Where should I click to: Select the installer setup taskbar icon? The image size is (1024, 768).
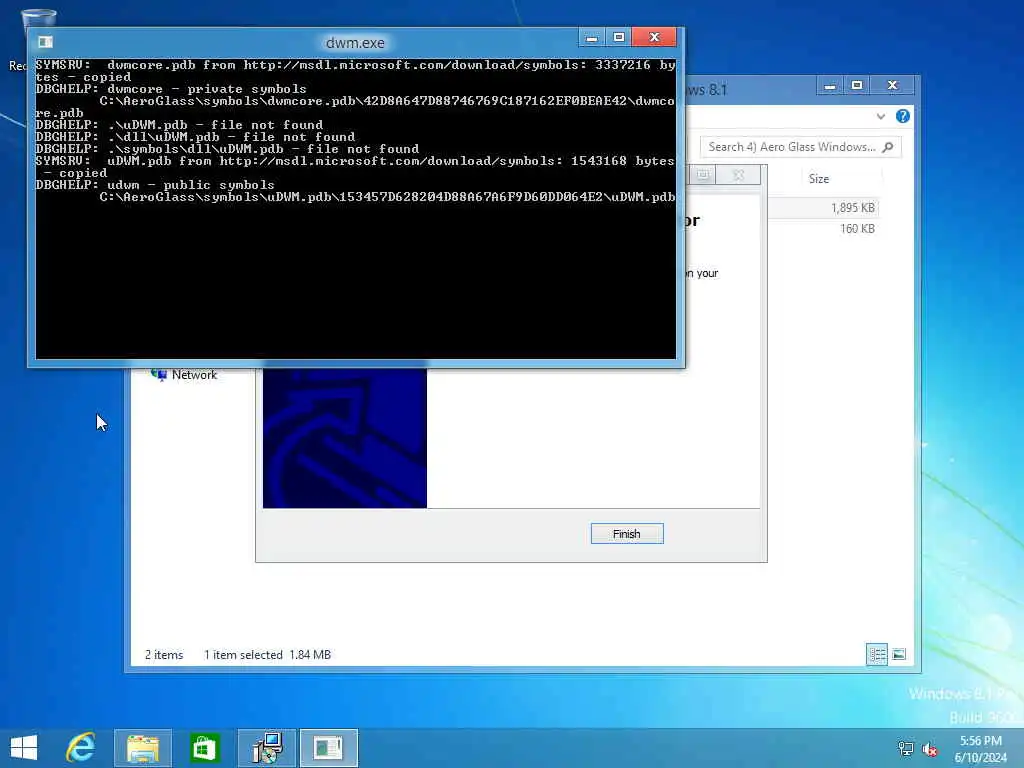(x=266, y=748)
